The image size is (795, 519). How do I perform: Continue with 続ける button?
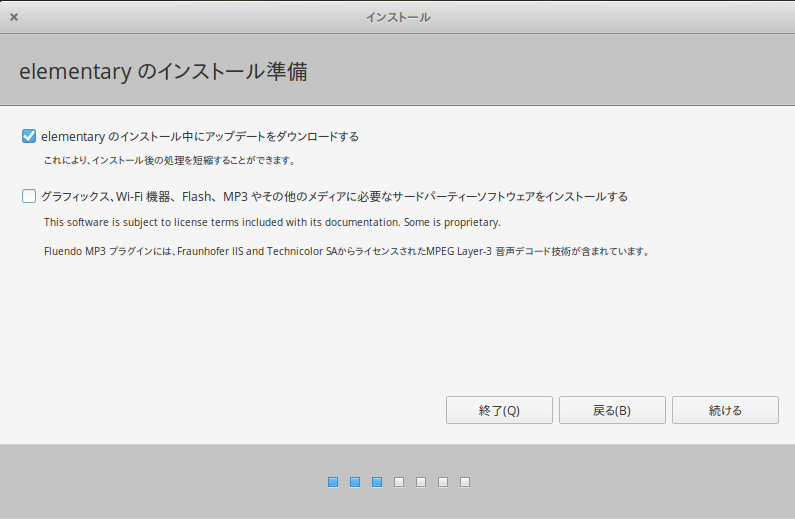click(x=725, y=410)
